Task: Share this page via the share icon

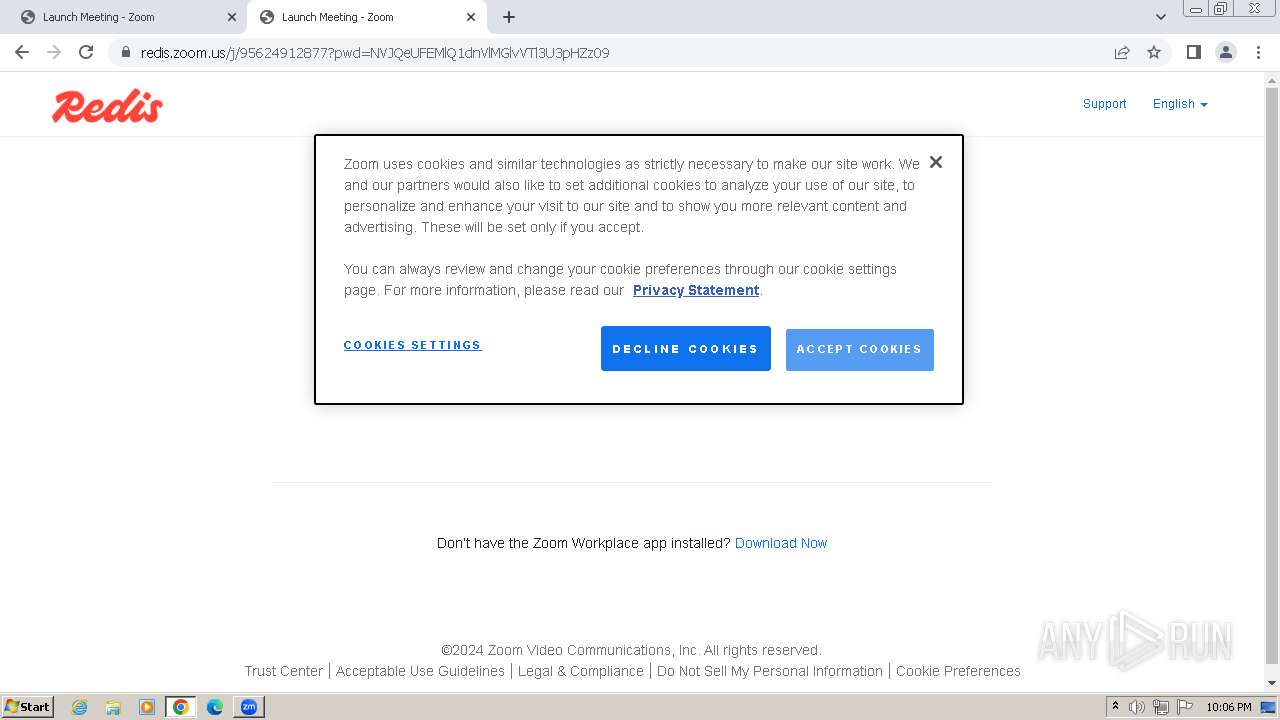Action: 1122,52
